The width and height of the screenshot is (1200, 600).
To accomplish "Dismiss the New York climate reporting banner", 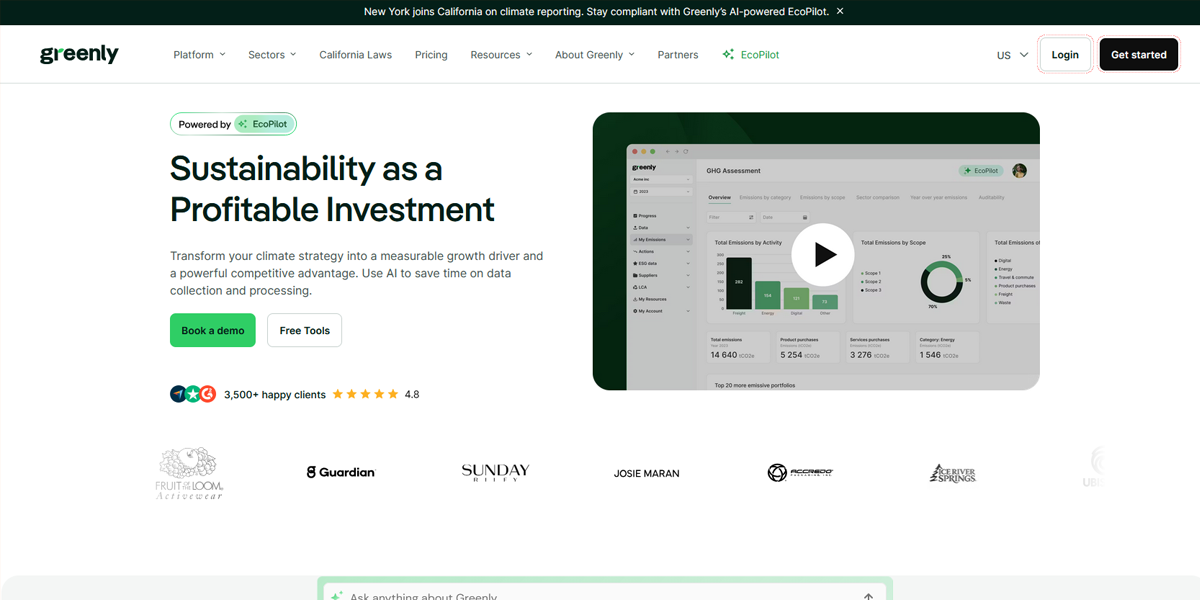I will click(x=840, y=11).
